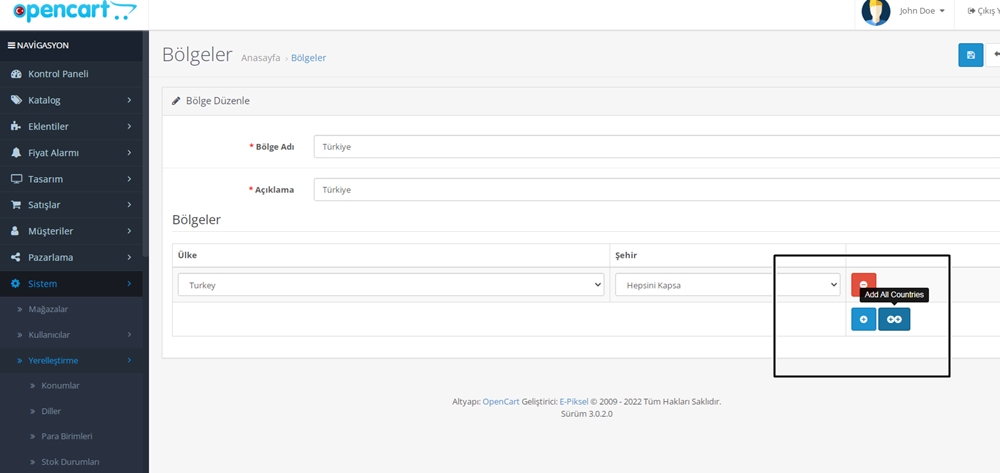This screenshot has width=1000, height=473.
Task: Click the Add All Countries infinity button
Action: click(894, 319)
